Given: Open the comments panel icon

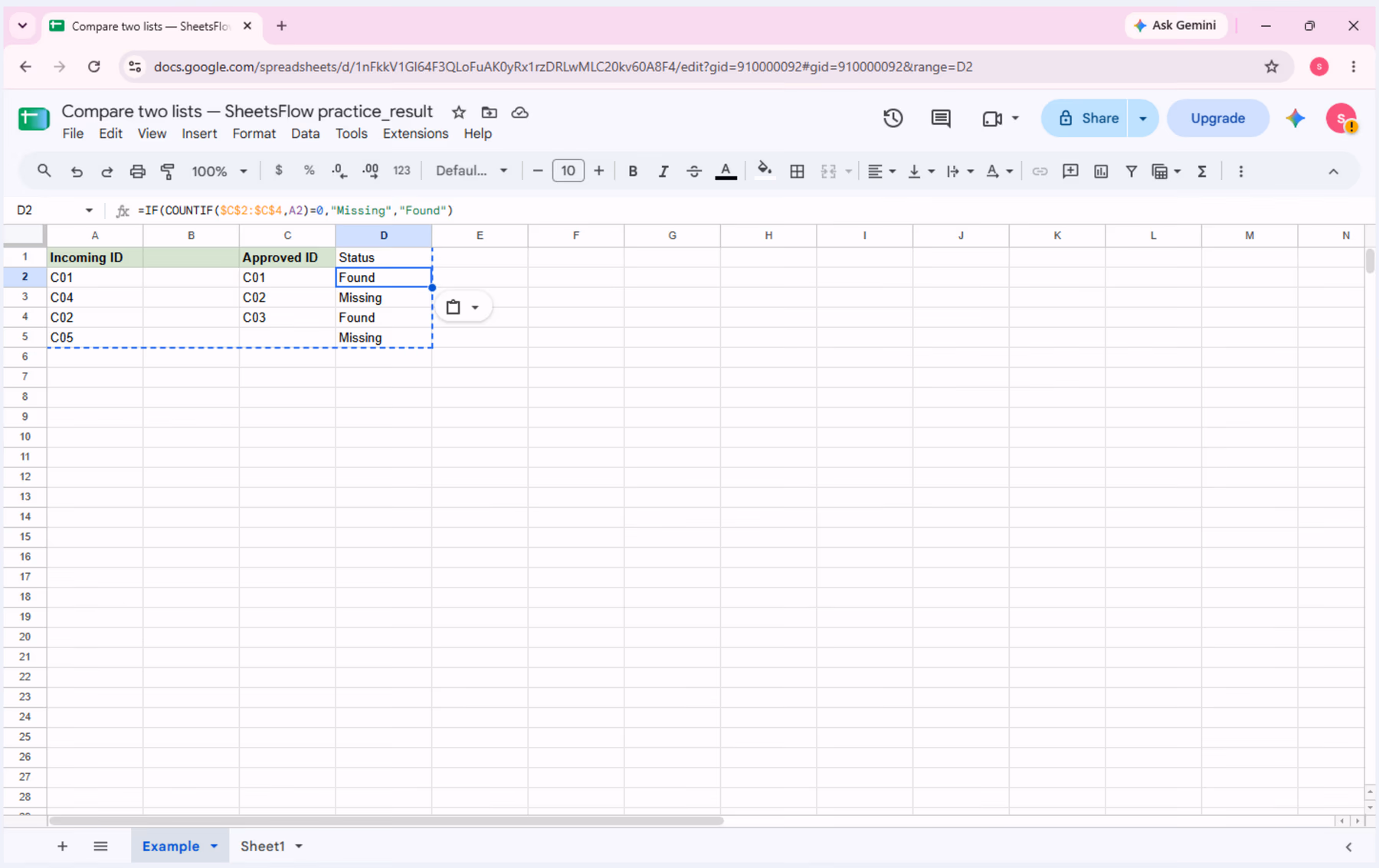Looking at the screenshot, I should pyautogui.click(x=941, y=118).
